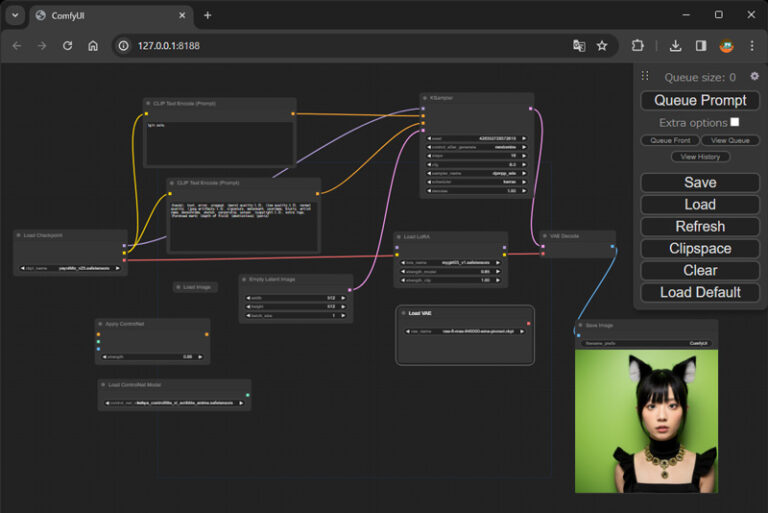Grab the drag handle of the queue panel

tap(645, 76)
